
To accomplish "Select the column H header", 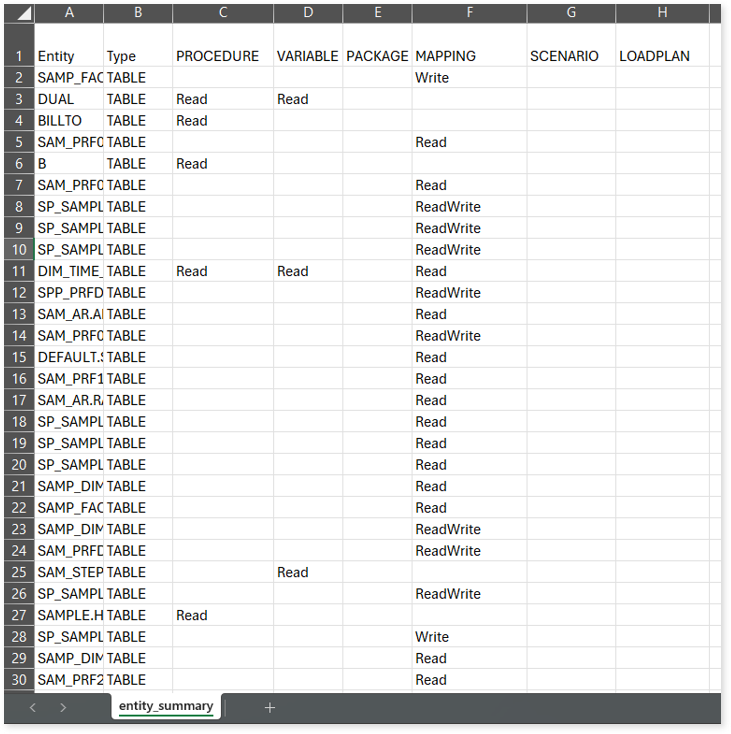I will pos(662,13).
